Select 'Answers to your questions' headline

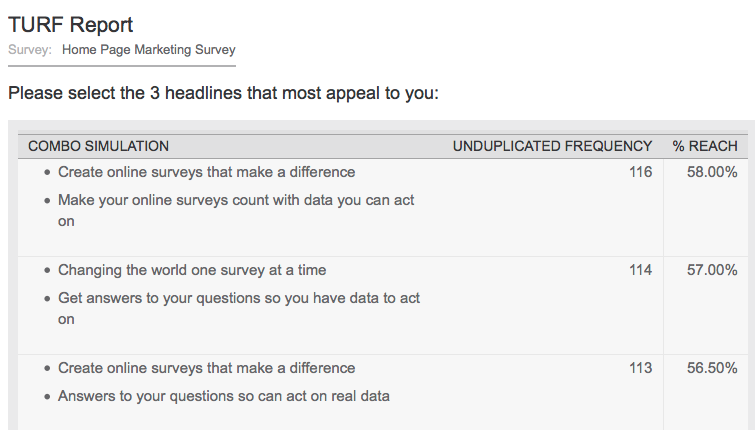pos(224,396)
